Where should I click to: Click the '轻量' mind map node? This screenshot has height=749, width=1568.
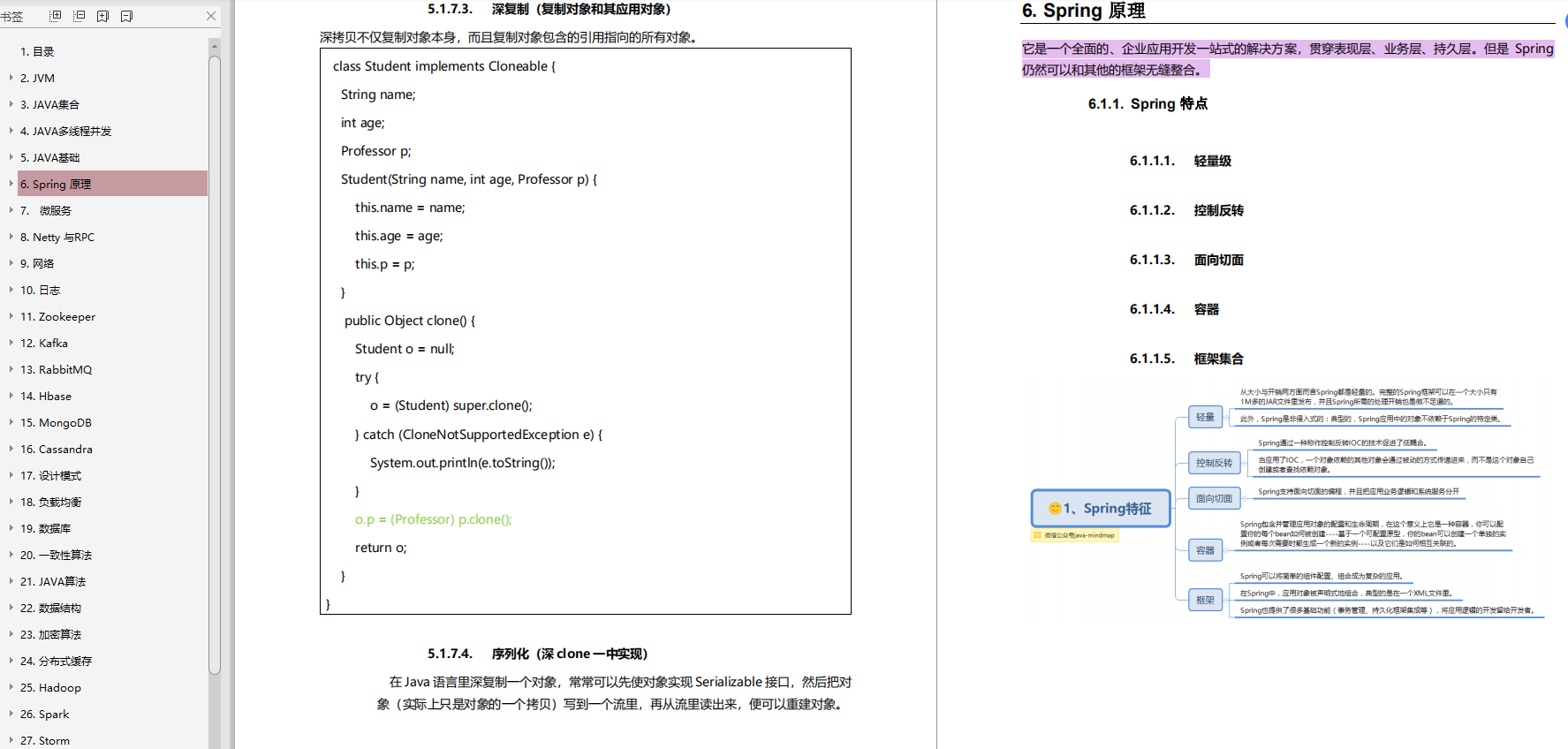point(1205,417)
